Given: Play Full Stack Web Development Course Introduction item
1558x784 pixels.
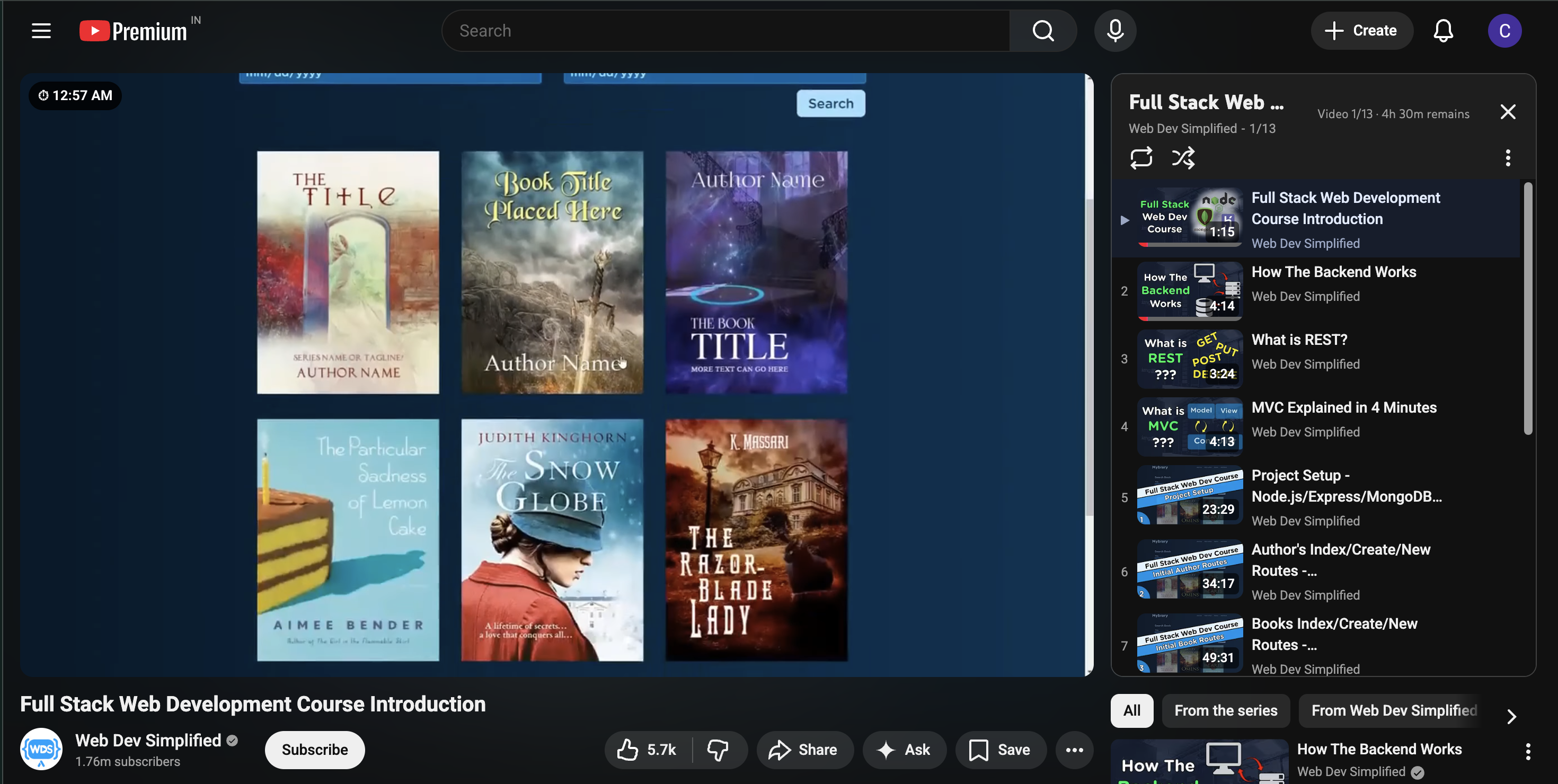Looking at the screenshot, I should click(1316, 219).
